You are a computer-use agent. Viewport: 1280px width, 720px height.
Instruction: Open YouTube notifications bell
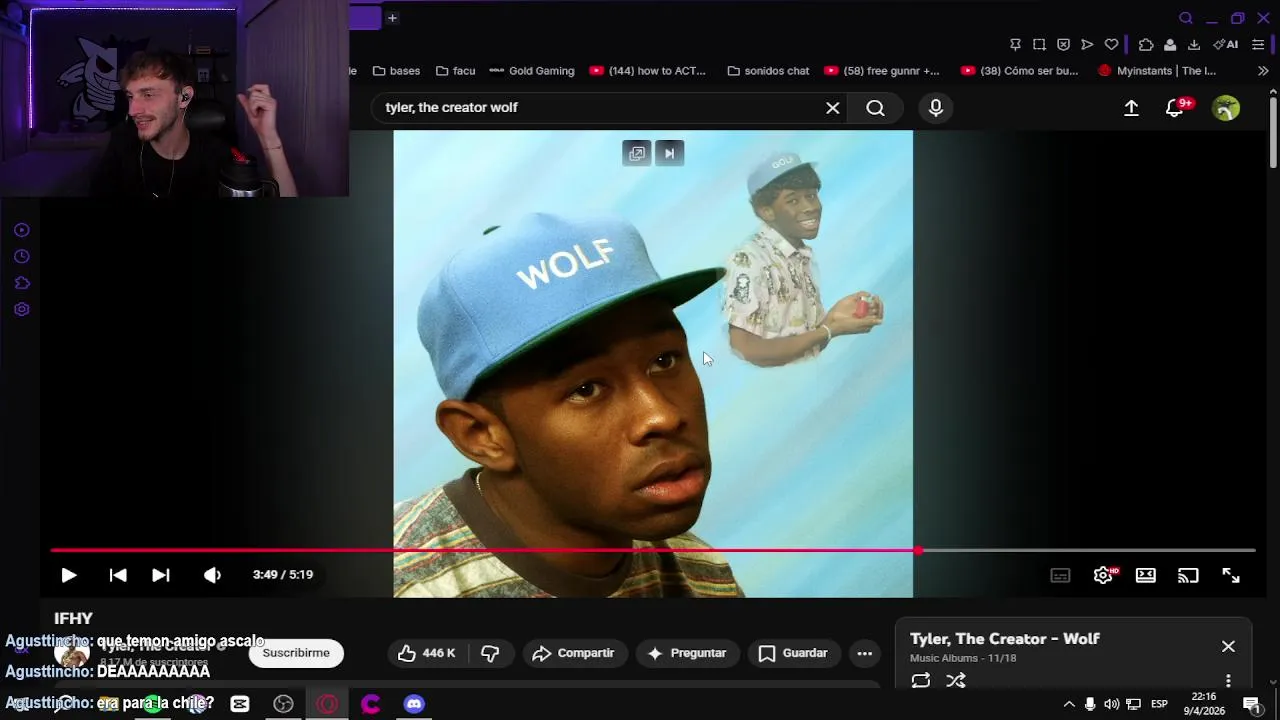coord(1175,108)
